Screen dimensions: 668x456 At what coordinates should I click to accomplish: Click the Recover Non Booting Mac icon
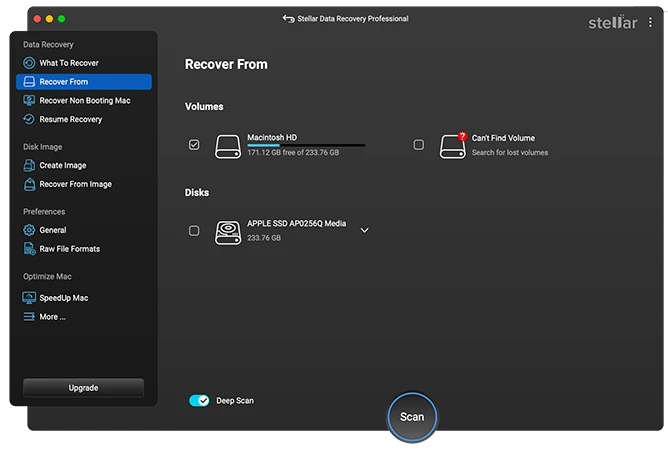pyautogui.click(x=29, y=101)
